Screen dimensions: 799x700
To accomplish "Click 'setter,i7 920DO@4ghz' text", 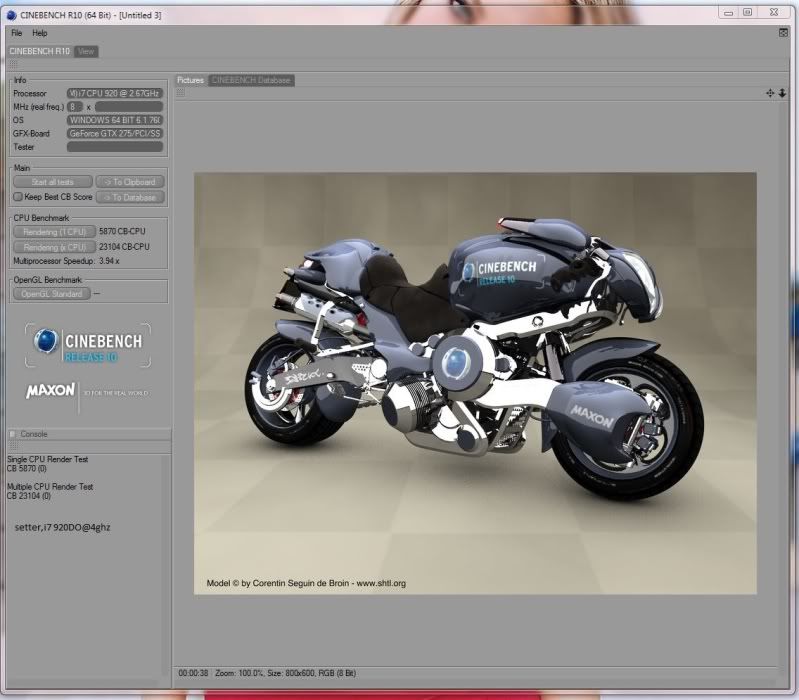I will [63, 527].
